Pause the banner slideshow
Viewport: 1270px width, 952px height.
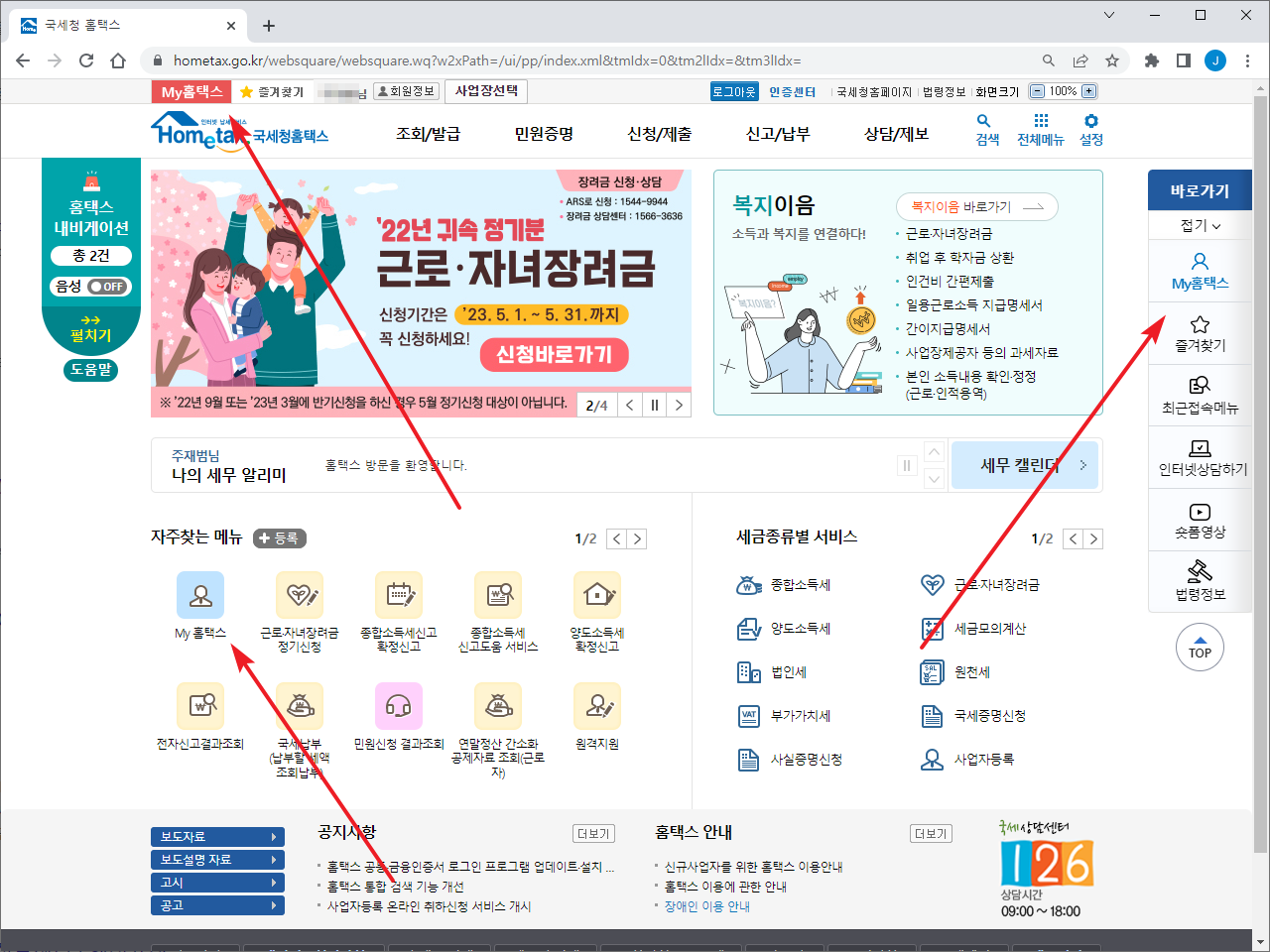click(655, 405)
